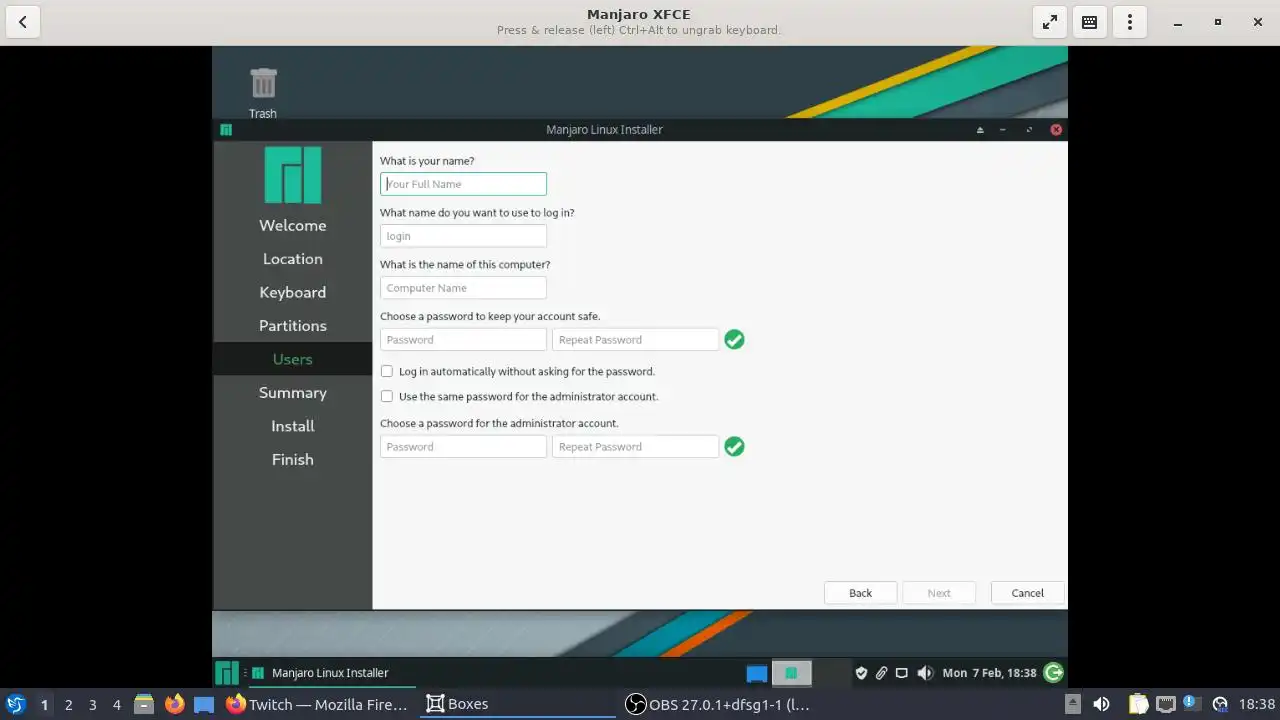Click the host tray volume icon
The width and height of the screenshot is (1280, 720).
(1101, 704)
